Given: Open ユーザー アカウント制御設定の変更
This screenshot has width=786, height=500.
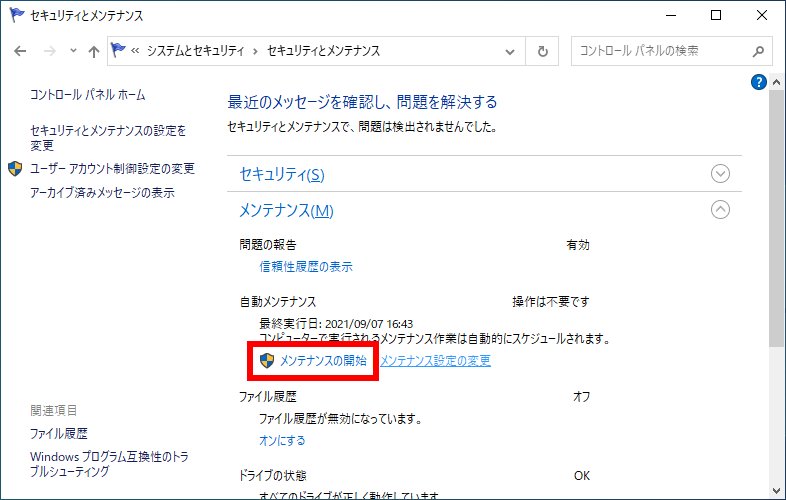Looking at the screenshot, I should pyautogui.click(x=112, y=169).
